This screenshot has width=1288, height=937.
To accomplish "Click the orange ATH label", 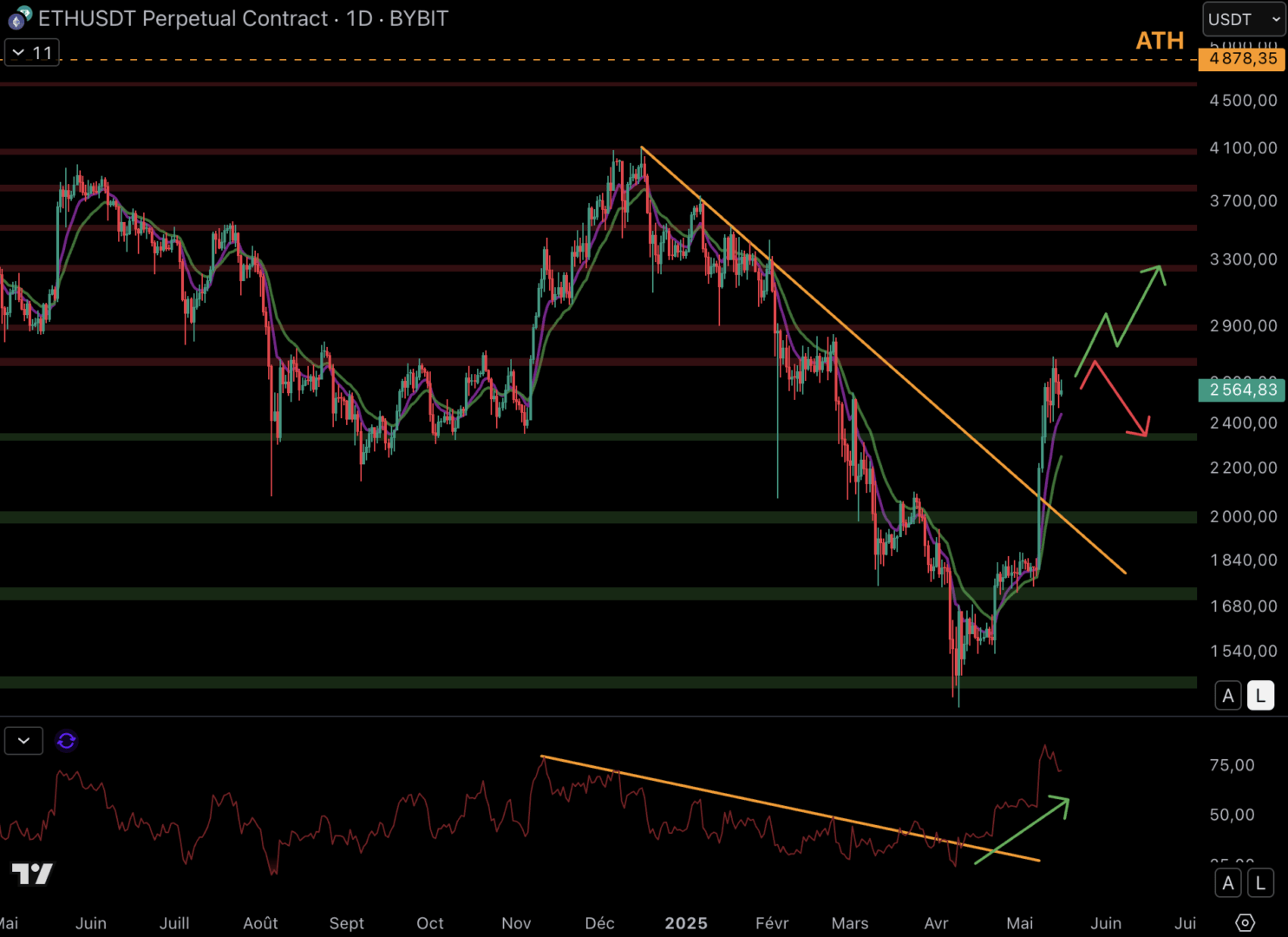I will pos(1160,41).
